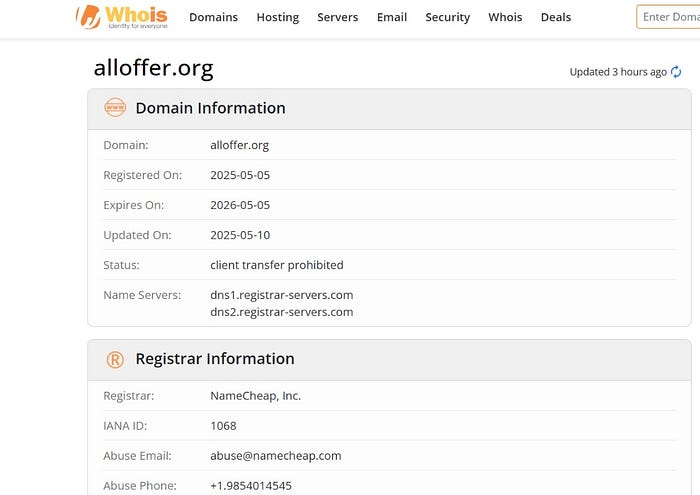
Task: Click the Registrar: label
Action: [x=129, y=396]
